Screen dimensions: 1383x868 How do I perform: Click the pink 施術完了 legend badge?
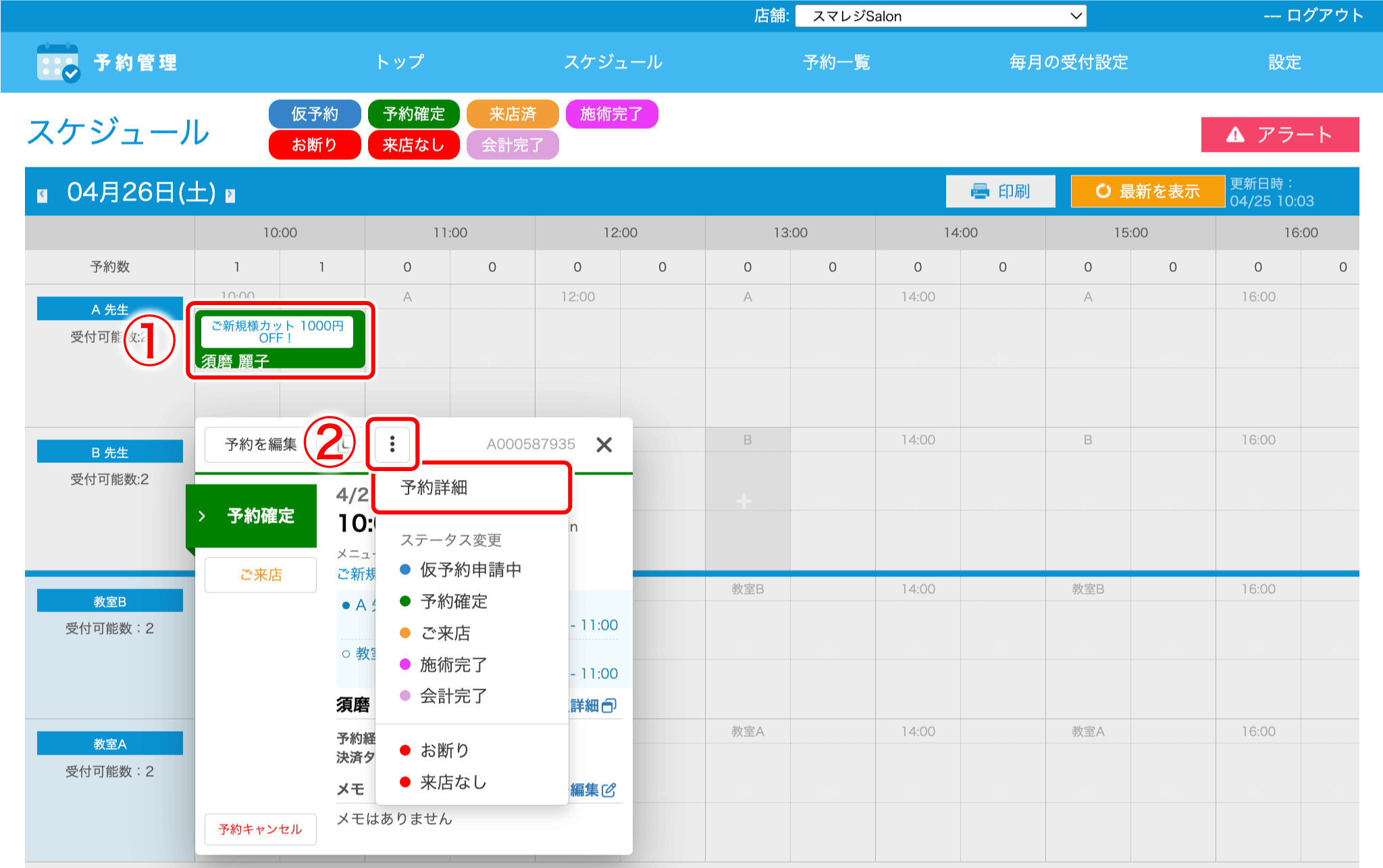[611, 113]
